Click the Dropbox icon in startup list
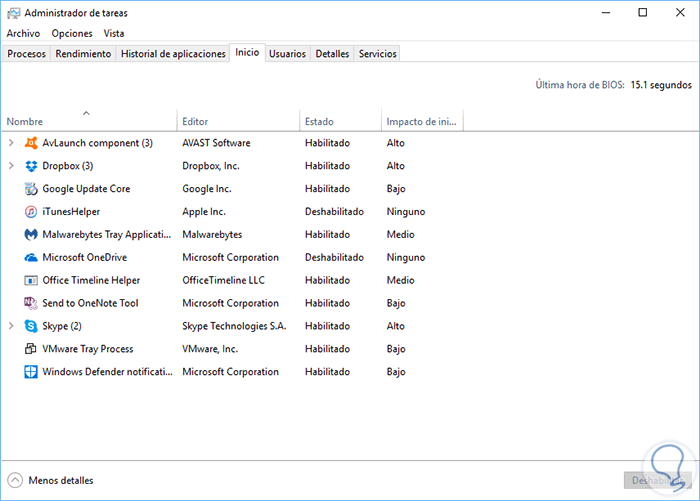 coord(32,166)
